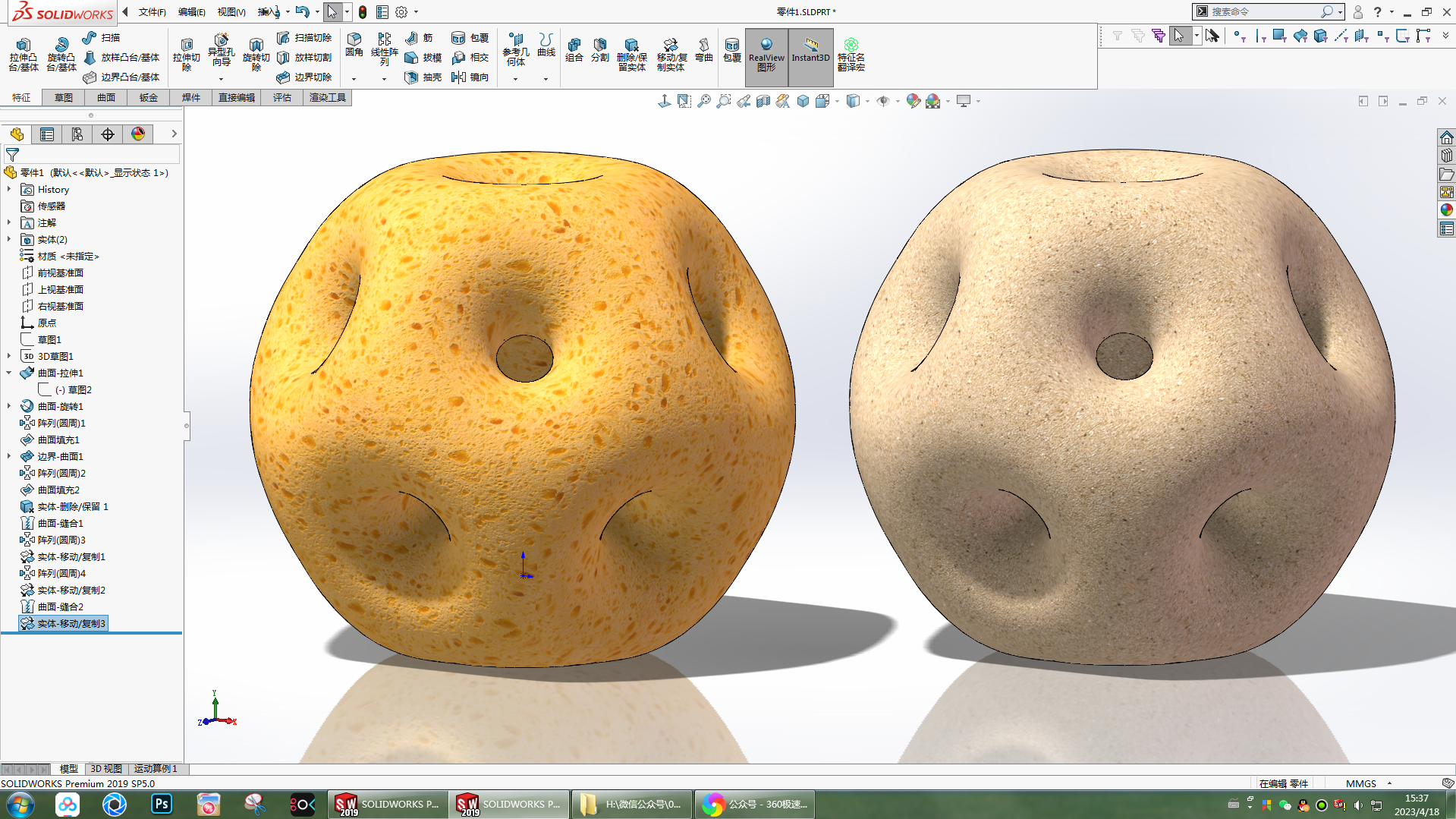Expand the History tree node

click(9, 189)
